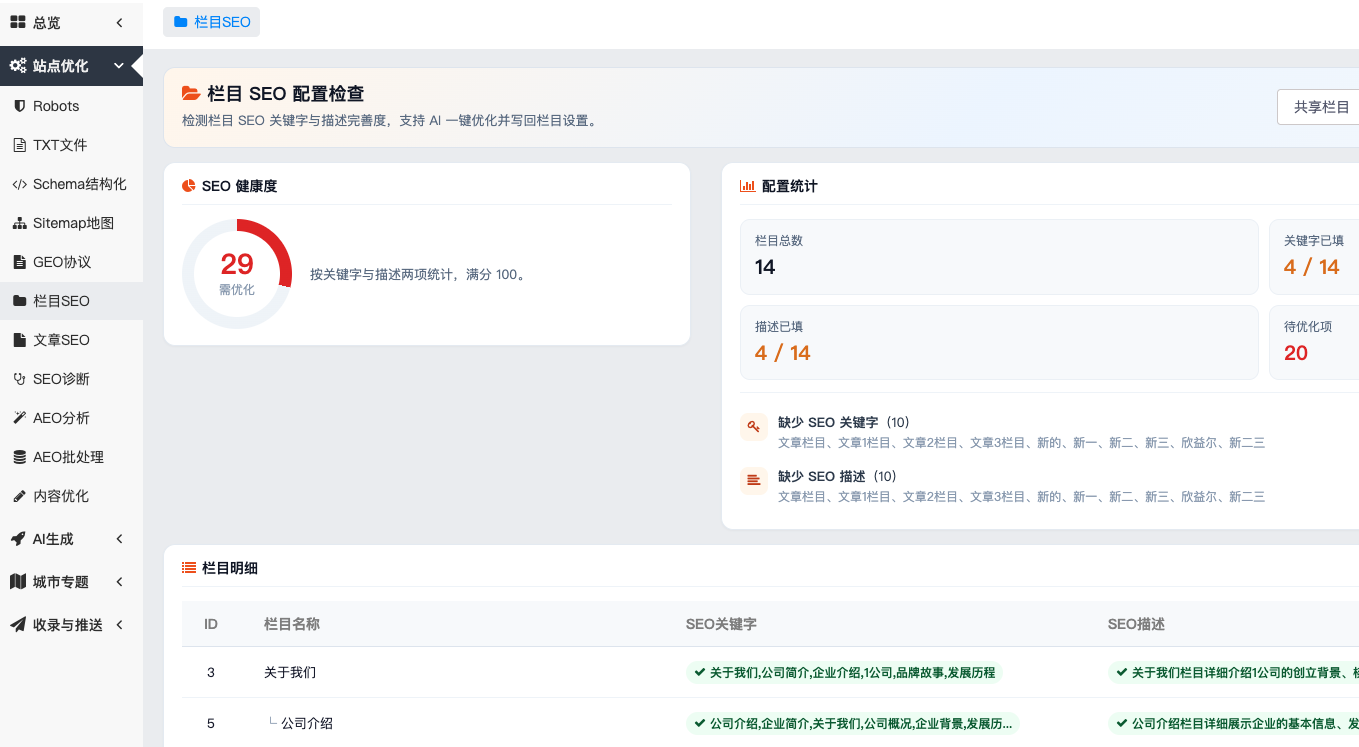Screen dimensions: 1359x747
Task: Select the Schema结构化 code icon
Action: coord(19,184)
